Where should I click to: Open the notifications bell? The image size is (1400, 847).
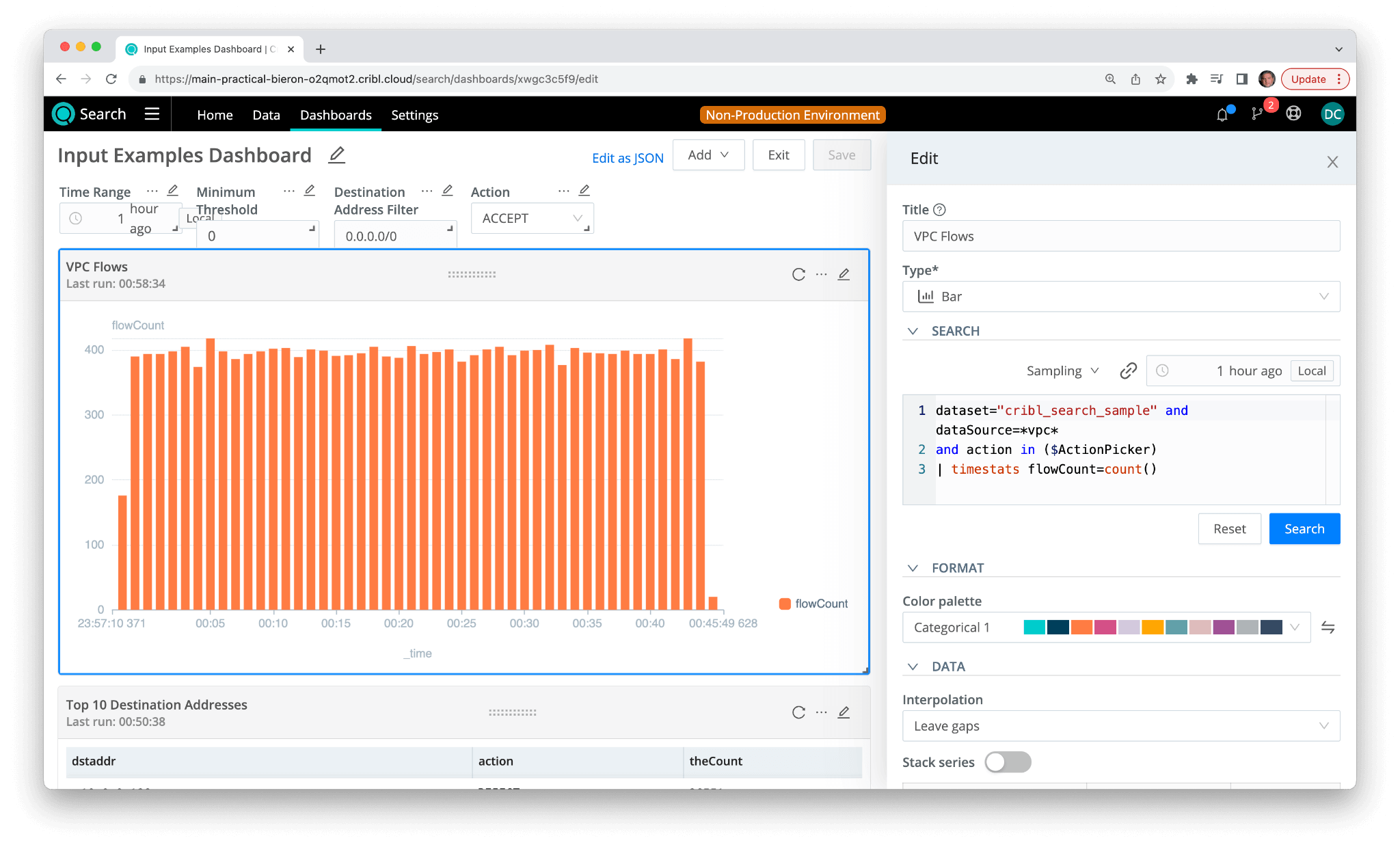(x=1222, y=115)
